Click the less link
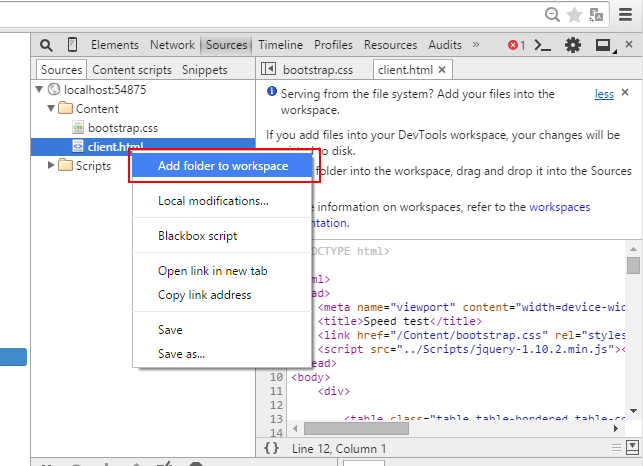Viewport: 643px width, 466px height. point(604,94)
